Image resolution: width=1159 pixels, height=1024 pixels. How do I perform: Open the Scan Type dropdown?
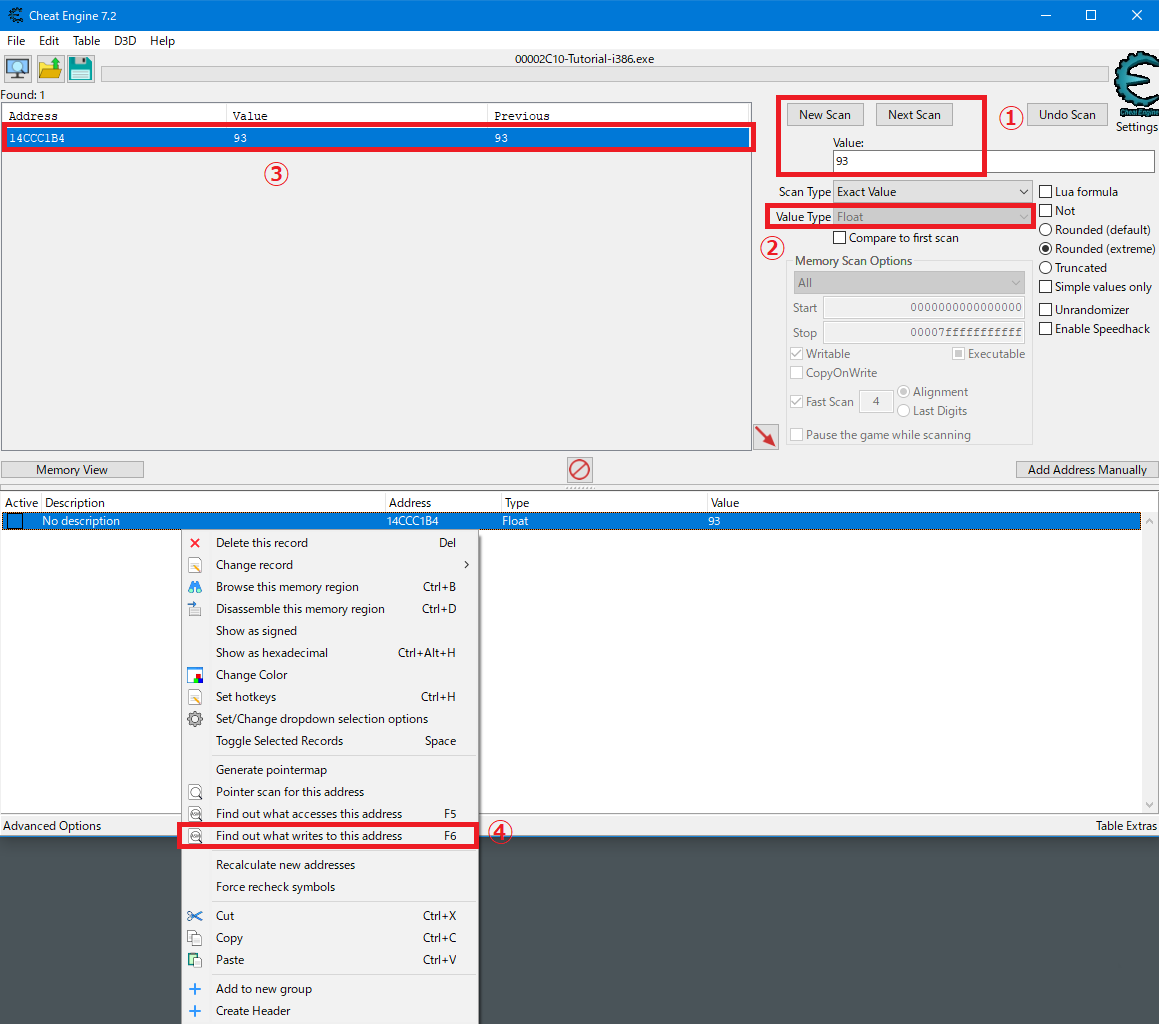[932, 191]
